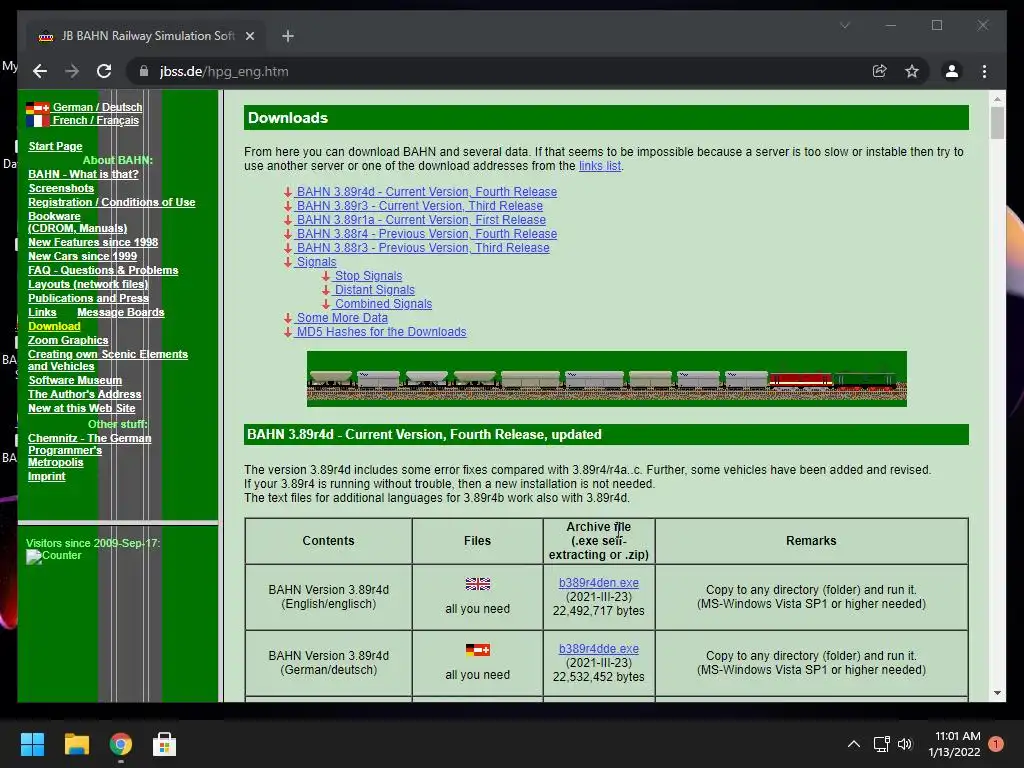Click the German-Swiss flag icon in sidebar
The height and width of the screenshot is (768, 1024).
38,108
